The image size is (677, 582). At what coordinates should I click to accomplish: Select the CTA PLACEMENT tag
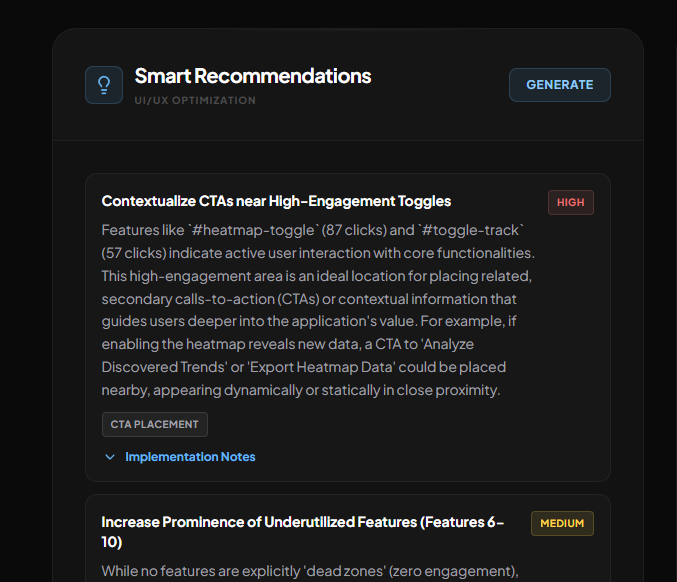tap(155, 424)
